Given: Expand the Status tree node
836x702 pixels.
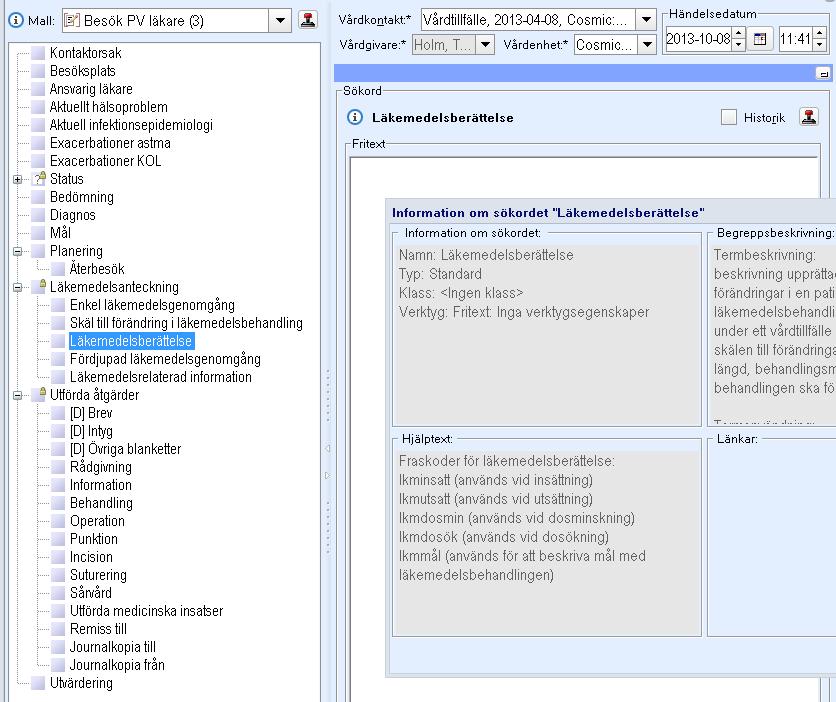Looking at the screenshot, I should tap(18, 179).
